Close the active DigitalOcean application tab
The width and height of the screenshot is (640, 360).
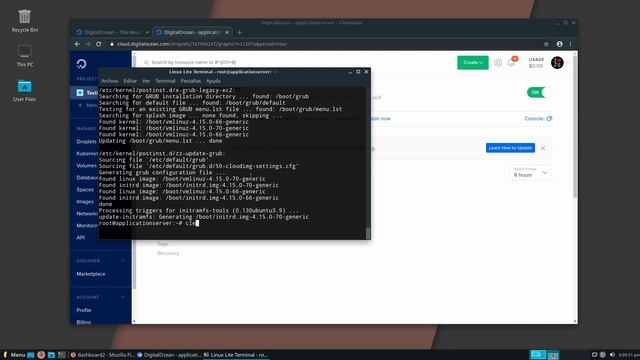click(227, 32)
